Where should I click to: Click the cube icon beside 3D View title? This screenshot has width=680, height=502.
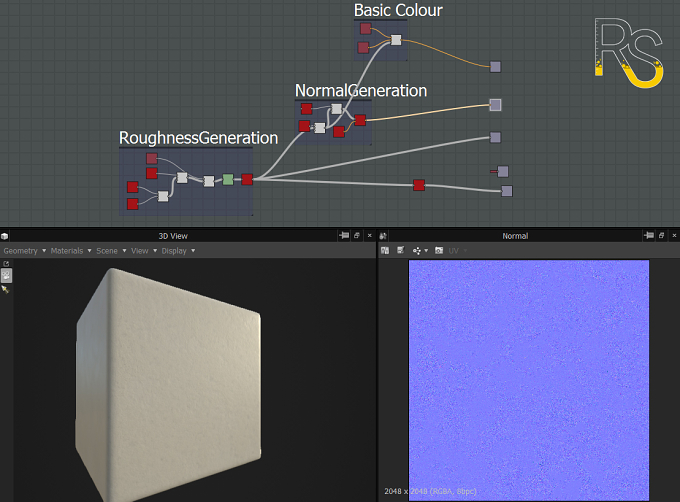click(4, 236)
